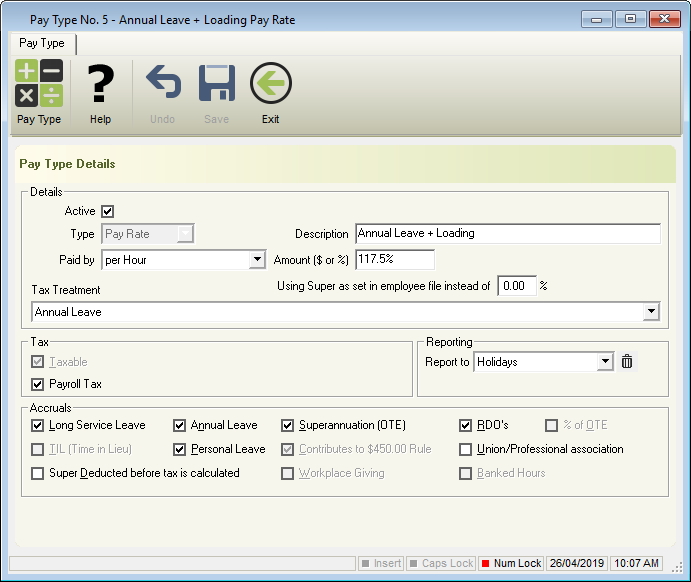This screenshot has height=582, width=691.
Task: Click the Description text field
Action: 508,234
